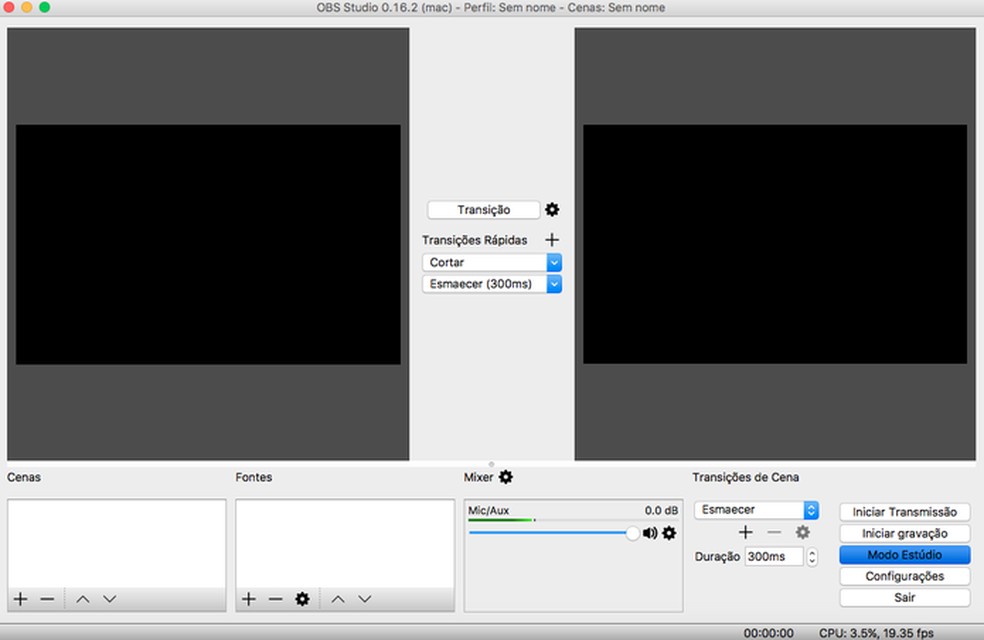Screen dimensions: 984x640
Task: Move source down in Fontes list
Action: [365, 599]
